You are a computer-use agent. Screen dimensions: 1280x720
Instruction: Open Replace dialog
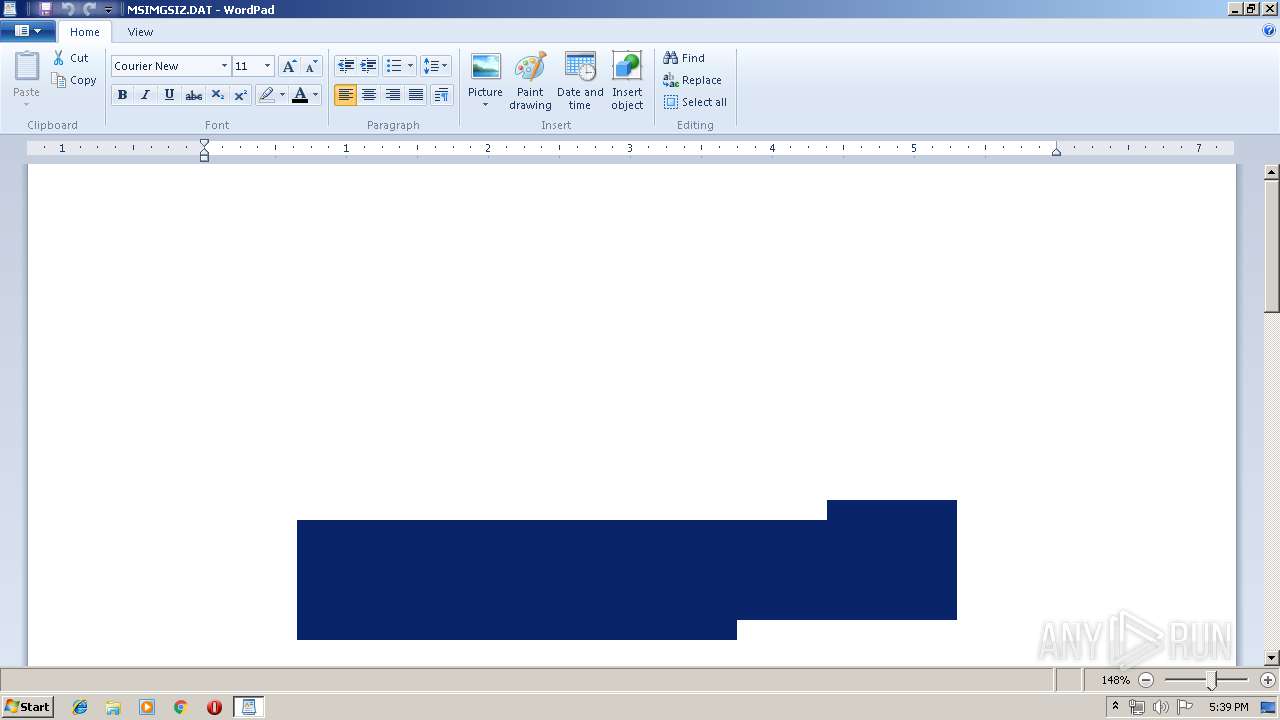(x=692, y=80)
